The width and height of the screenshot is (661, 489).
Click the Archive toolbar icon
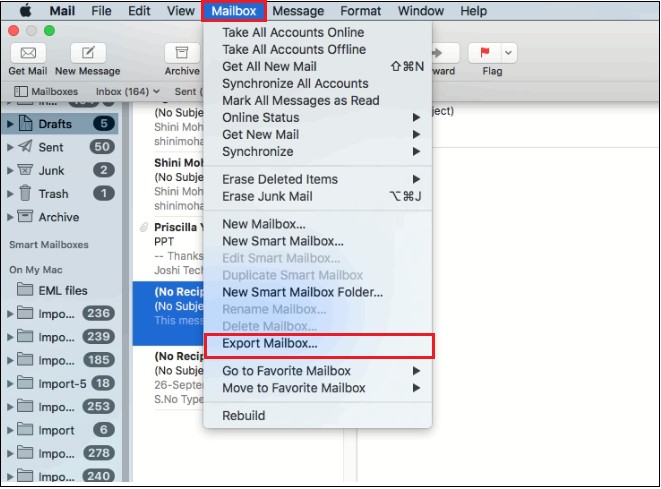[182, 53]
